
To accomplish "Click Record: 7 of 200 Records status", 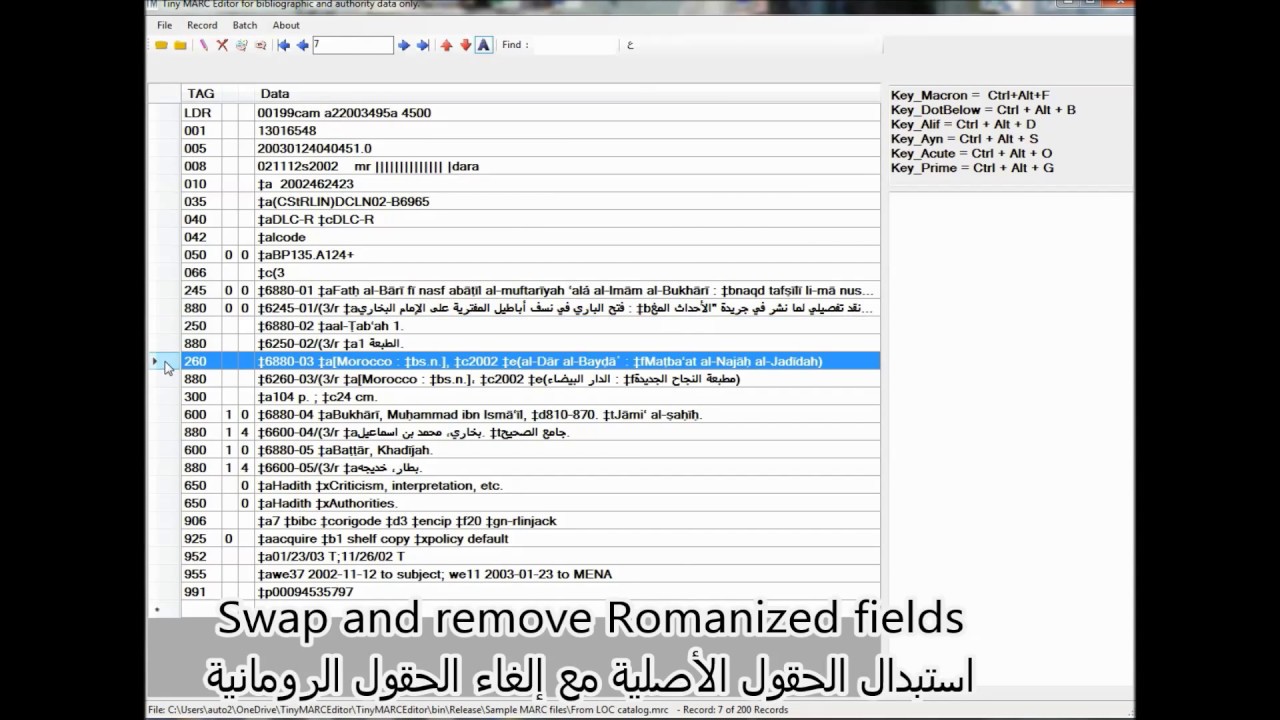I will (x=735, y=710).
